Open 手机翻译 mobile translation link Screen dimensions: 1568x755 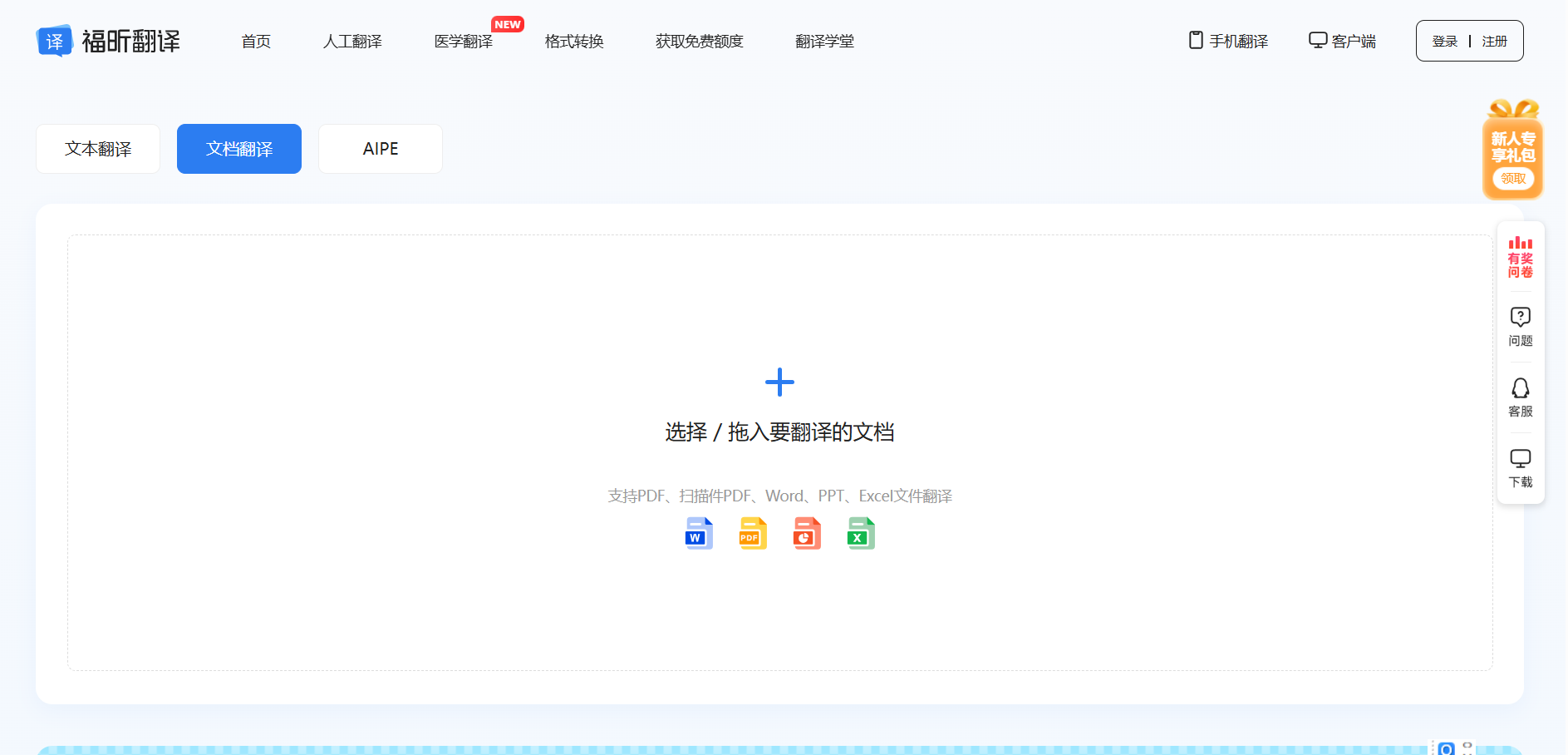click(x=1228, y=42)
